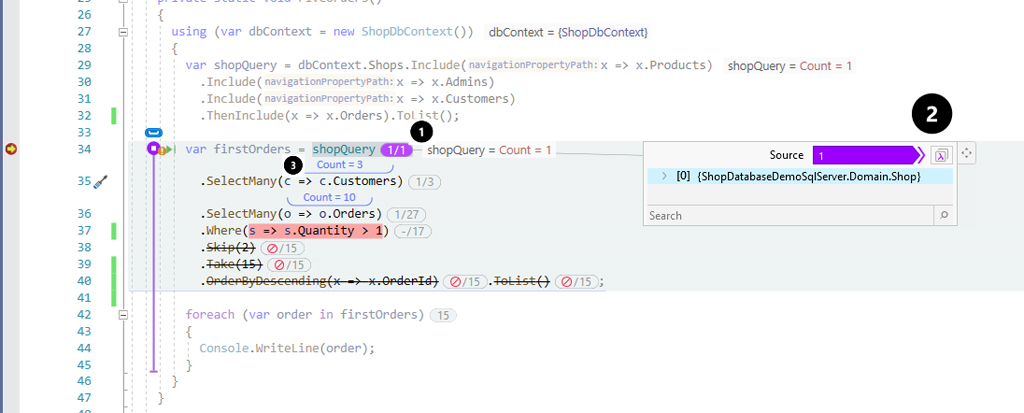Click the 'Count = 10' label
Screen dimensions: 1024x413
330,197
